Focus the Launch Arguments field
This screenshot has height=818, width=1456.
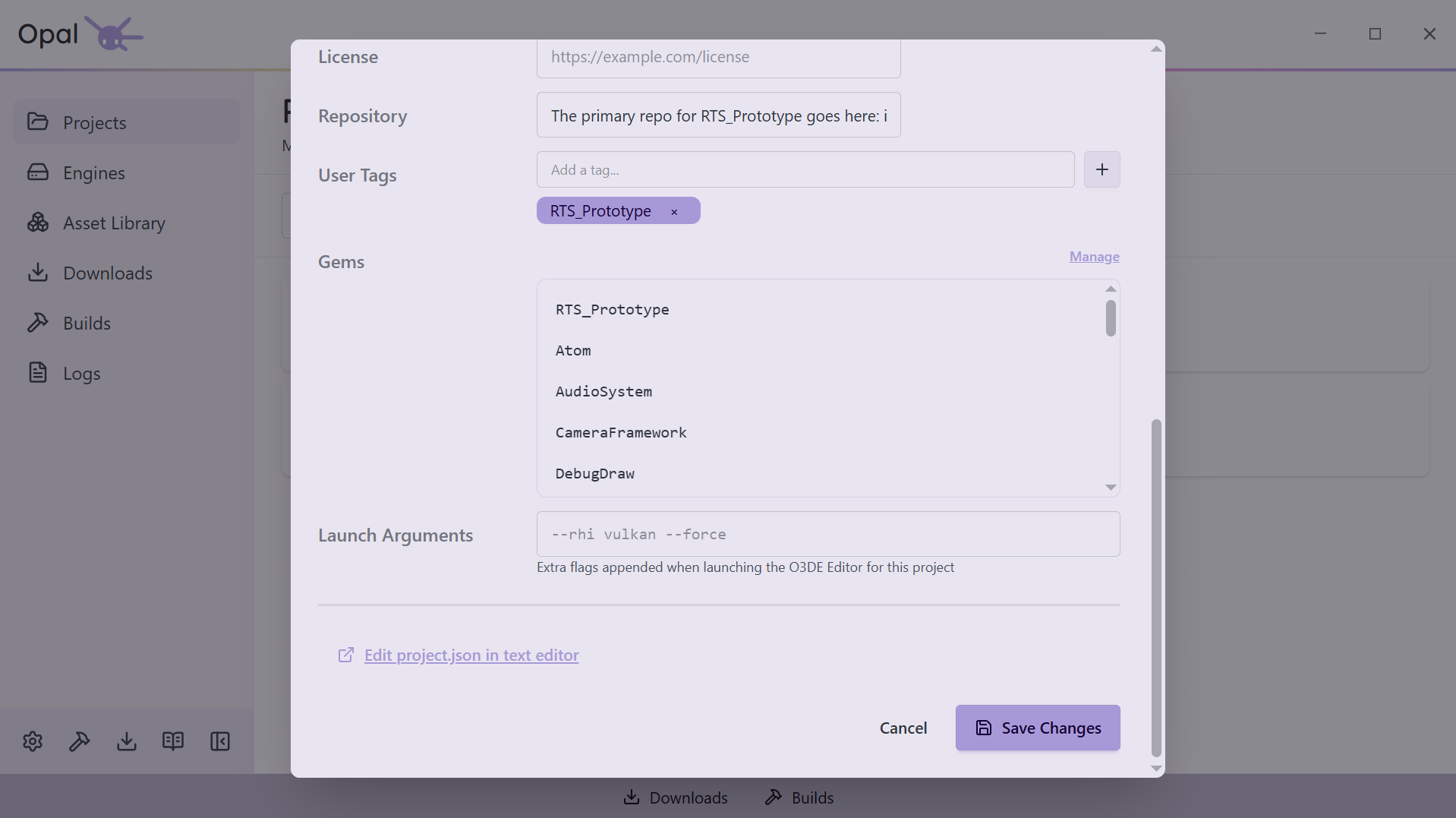828,534
